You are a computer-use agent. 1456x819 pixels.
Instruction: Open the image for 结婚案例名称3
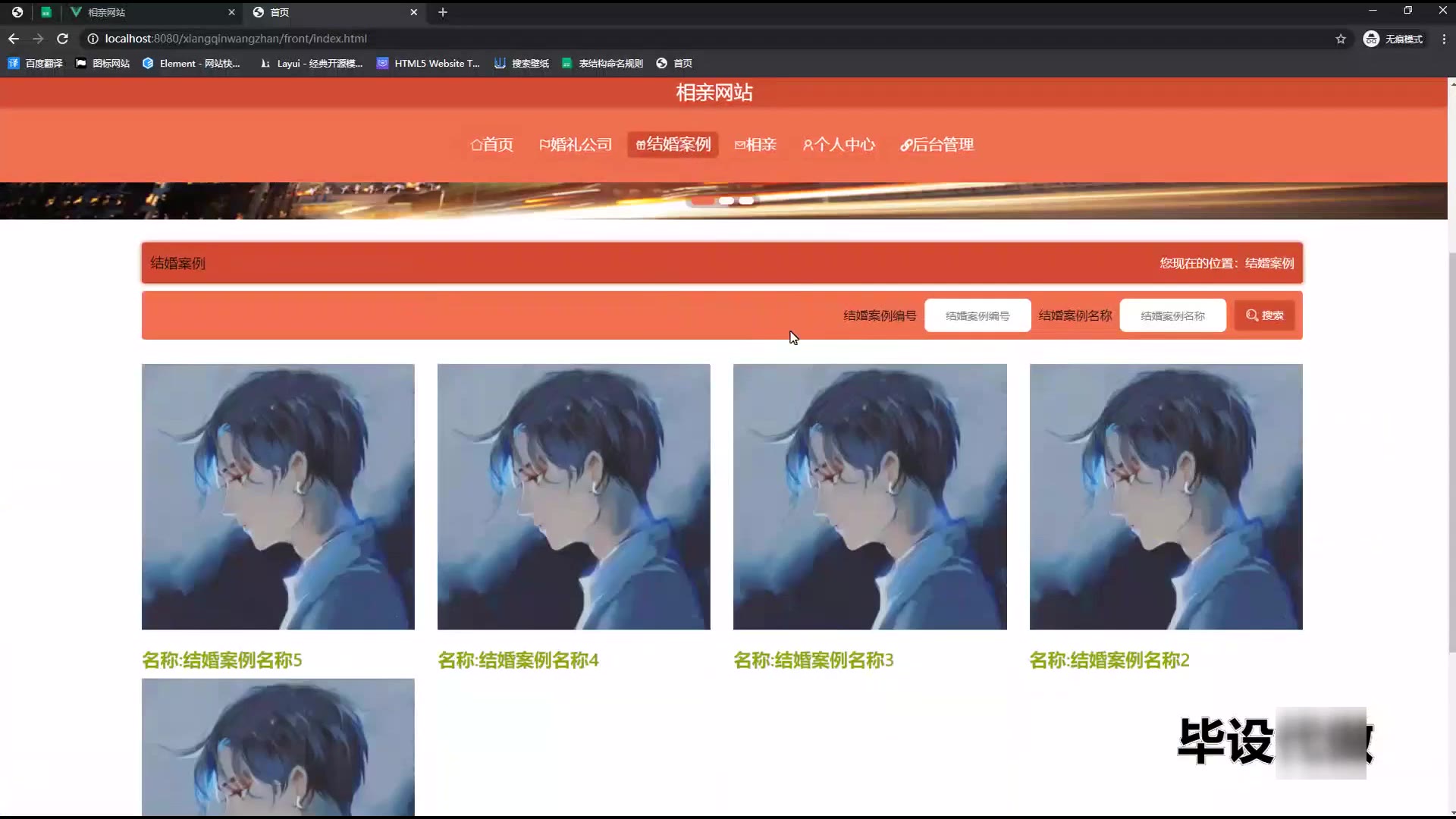[870, 497]
